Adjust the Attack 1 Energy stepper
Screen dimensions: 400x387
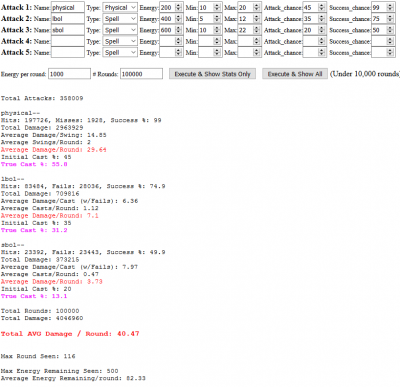(x=179, y=7)
